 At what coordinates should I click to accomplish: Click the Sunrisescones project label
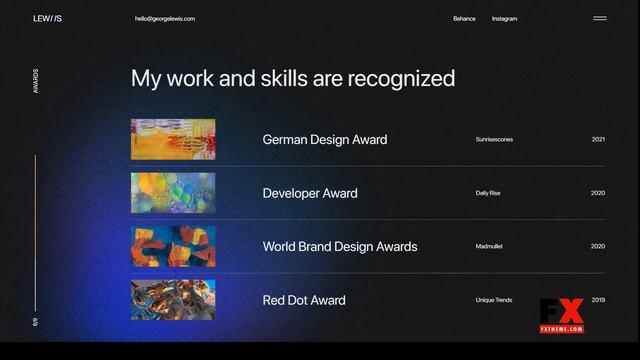494,140
